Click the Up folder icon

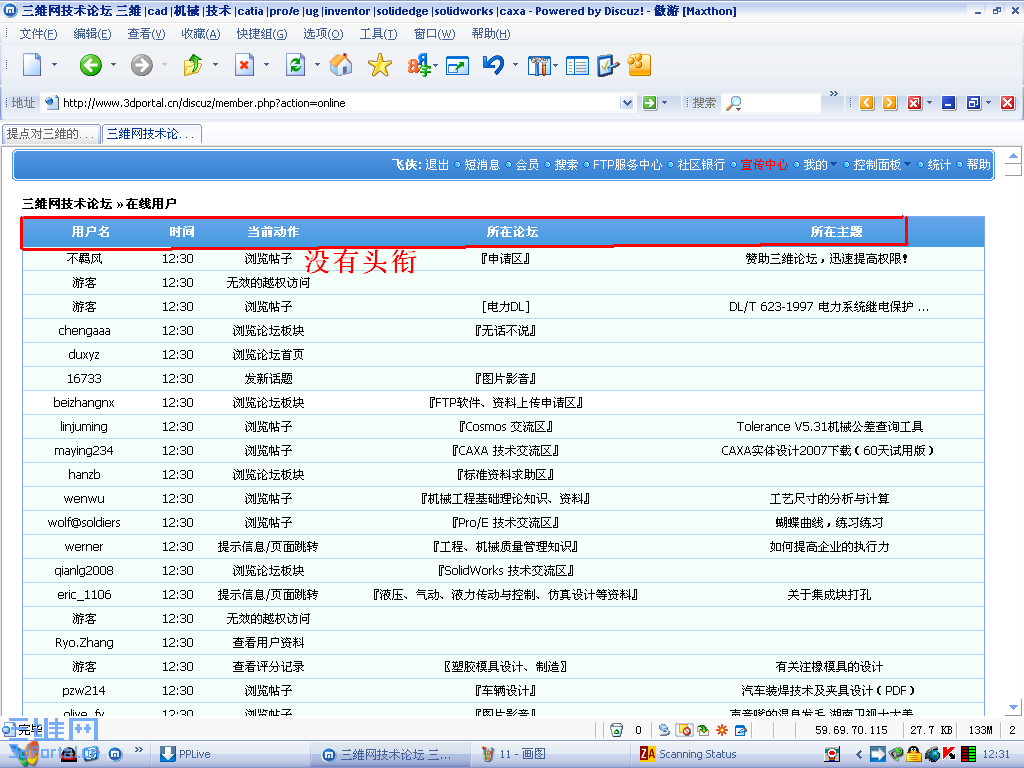[x=193, y=65]
